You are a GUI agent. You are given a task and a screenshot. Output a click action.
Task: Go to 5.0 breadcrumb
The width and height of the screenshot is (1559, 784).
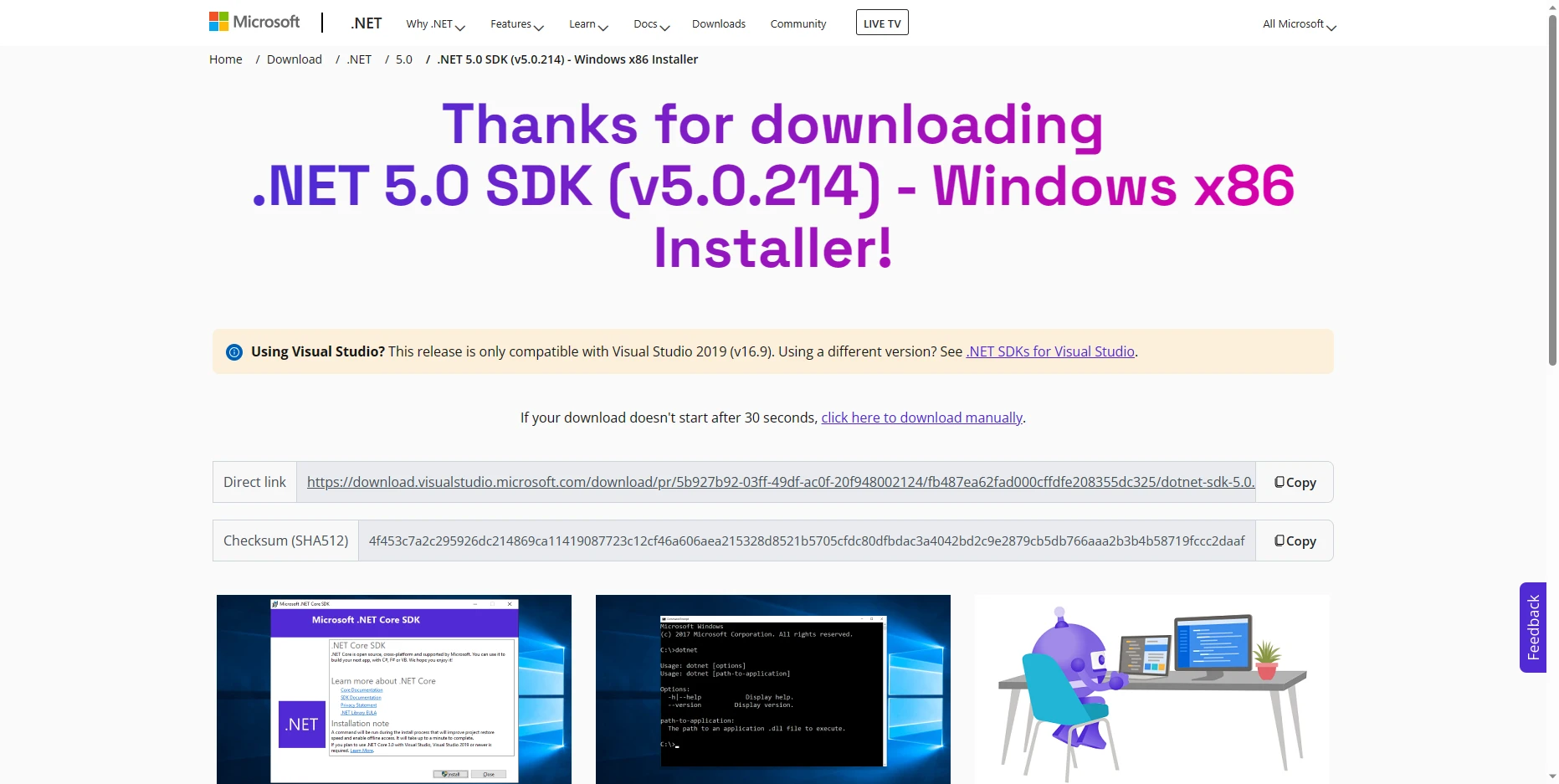(404, 59)
